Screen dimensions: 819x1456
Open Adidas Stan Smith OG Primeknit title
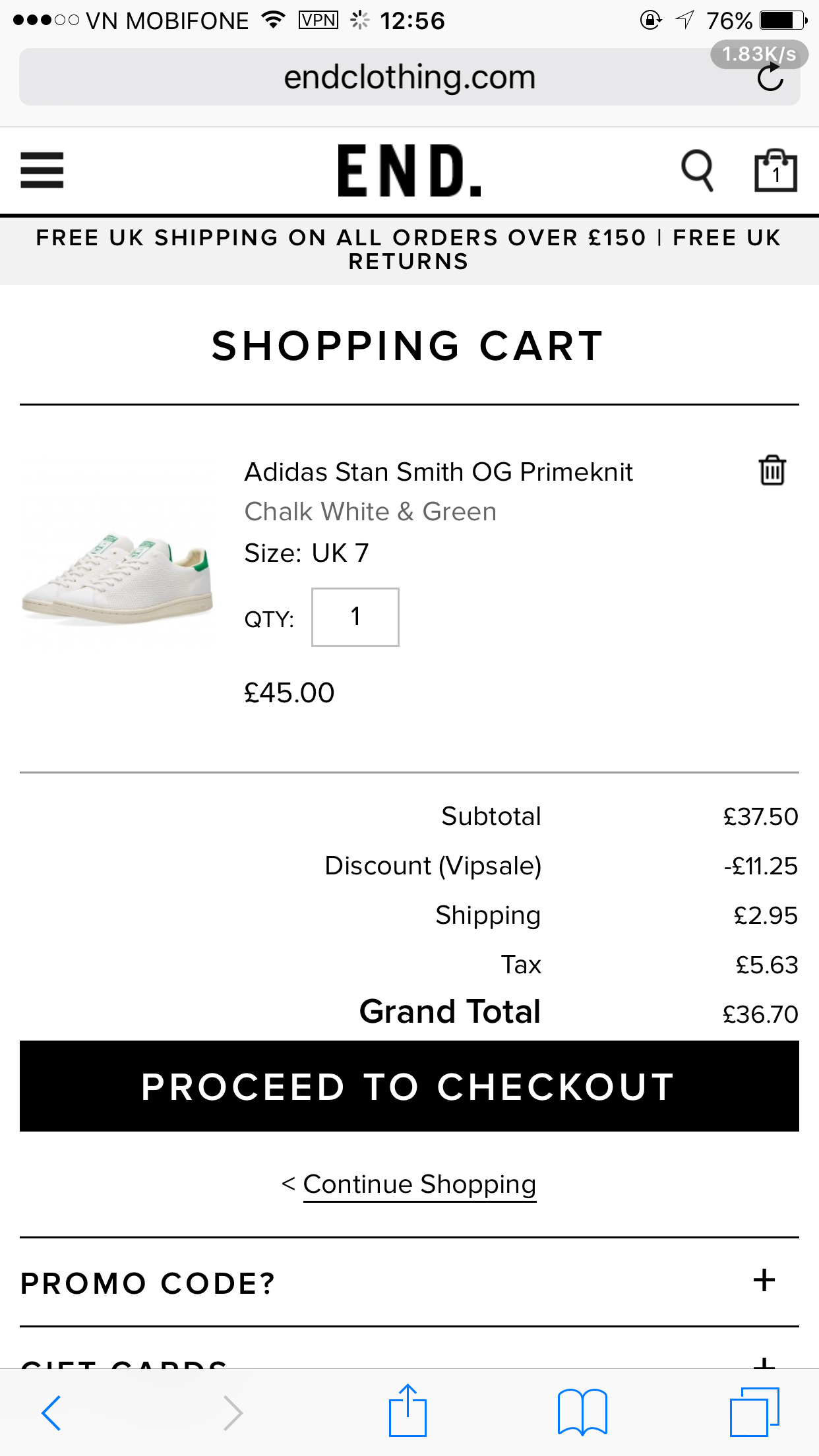coord(439,472)
